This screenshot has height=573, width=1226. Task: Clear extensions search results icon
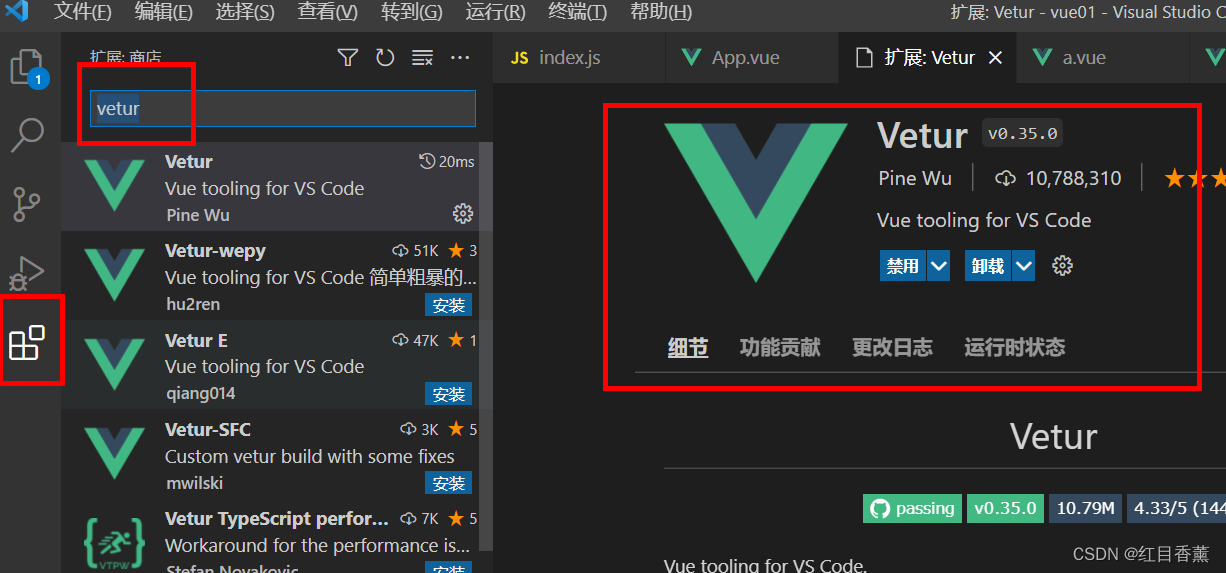422,58
